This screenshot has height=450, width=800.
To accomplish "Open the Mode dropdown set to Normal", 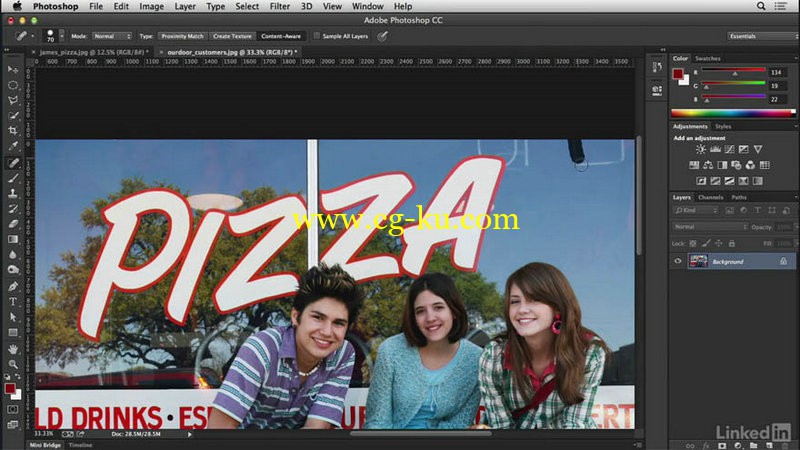I will (112, 36).
